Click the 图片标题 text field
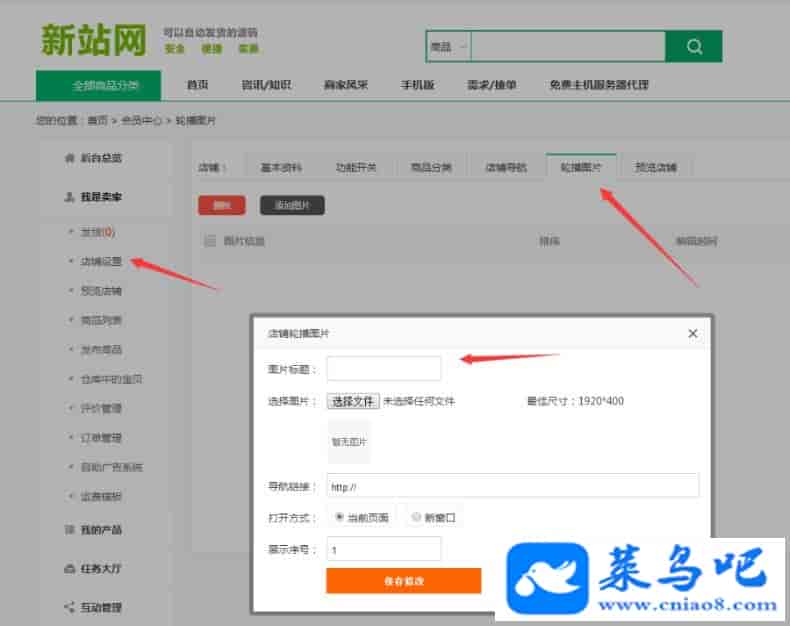Image resolution: width=790 pixels, height=626 pixels. pyautogui.click(x=383, y=369)
